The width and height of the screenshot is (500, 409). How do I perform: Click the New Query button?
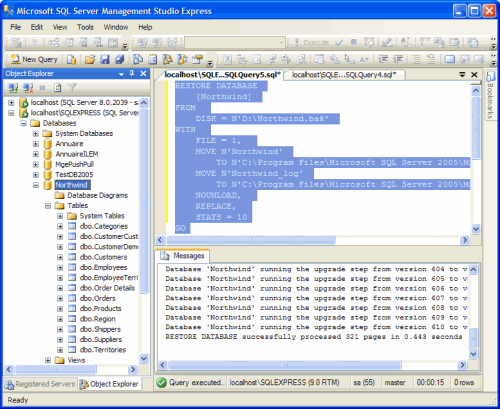(x=34, y=60)
